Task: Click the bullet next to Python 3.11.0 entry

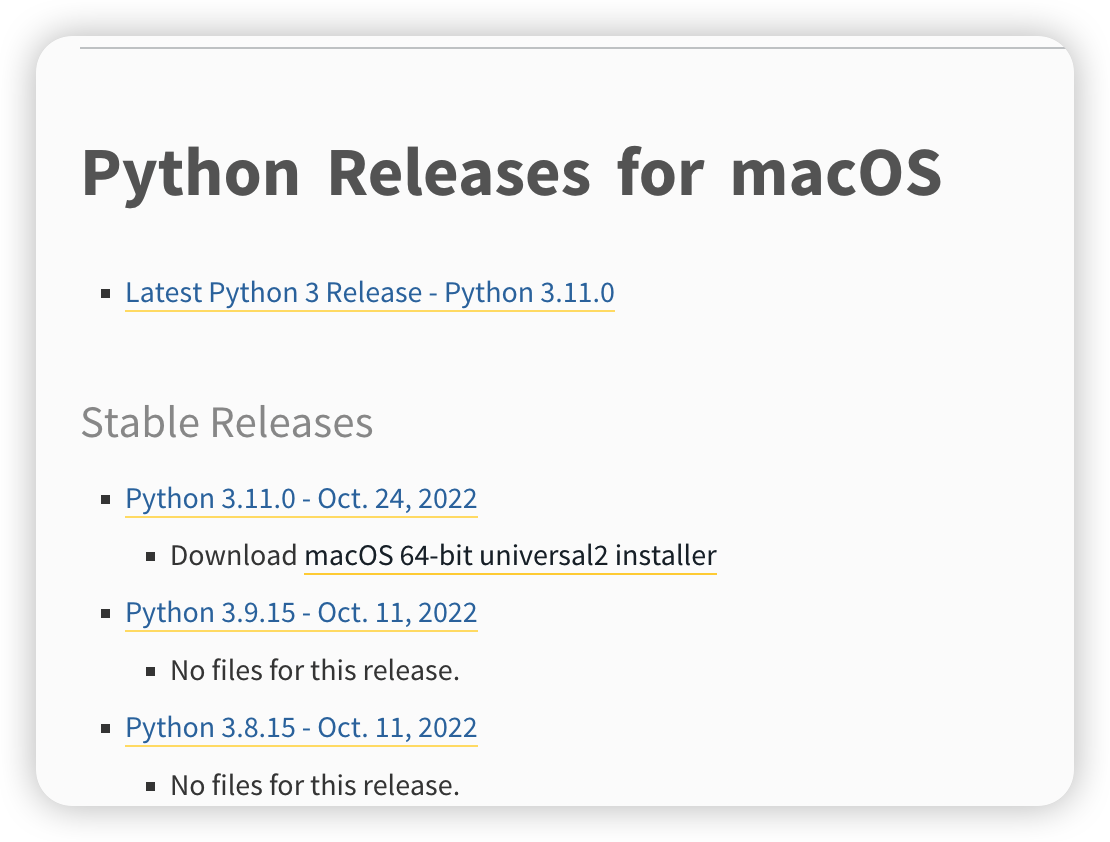Action: (x=105, y=499)
